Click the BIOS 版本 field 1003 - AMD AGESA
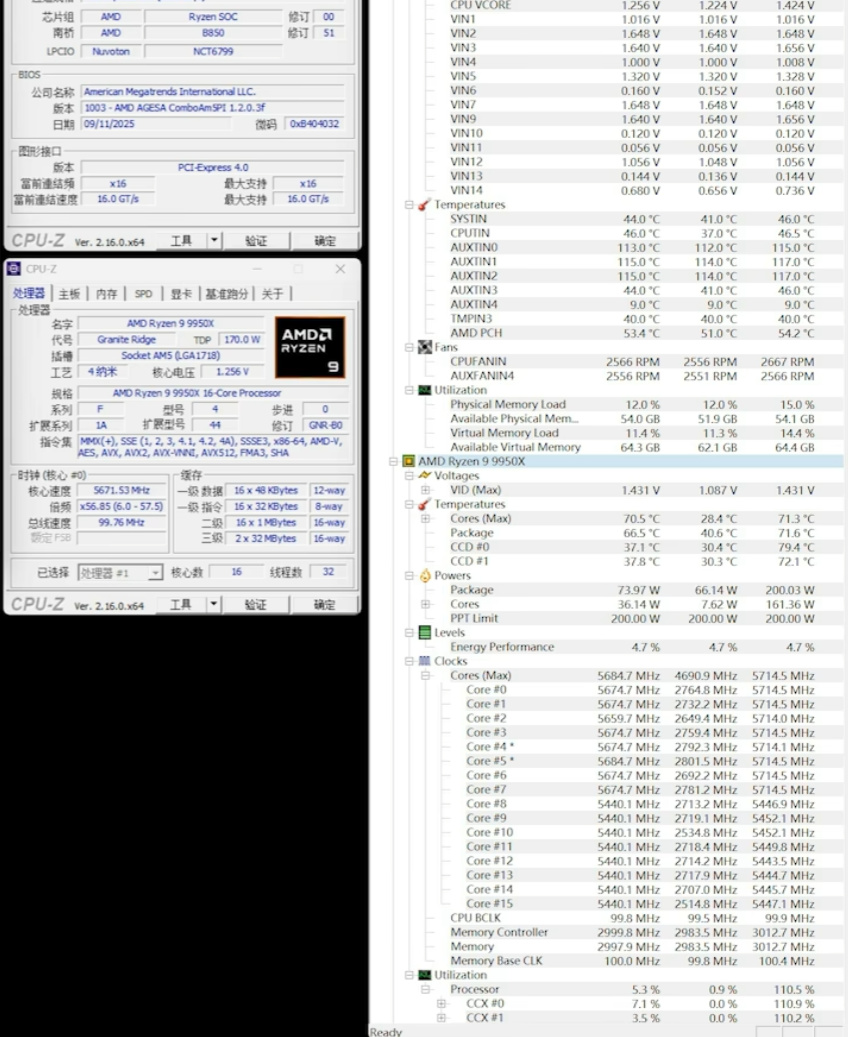 (213, 107)
